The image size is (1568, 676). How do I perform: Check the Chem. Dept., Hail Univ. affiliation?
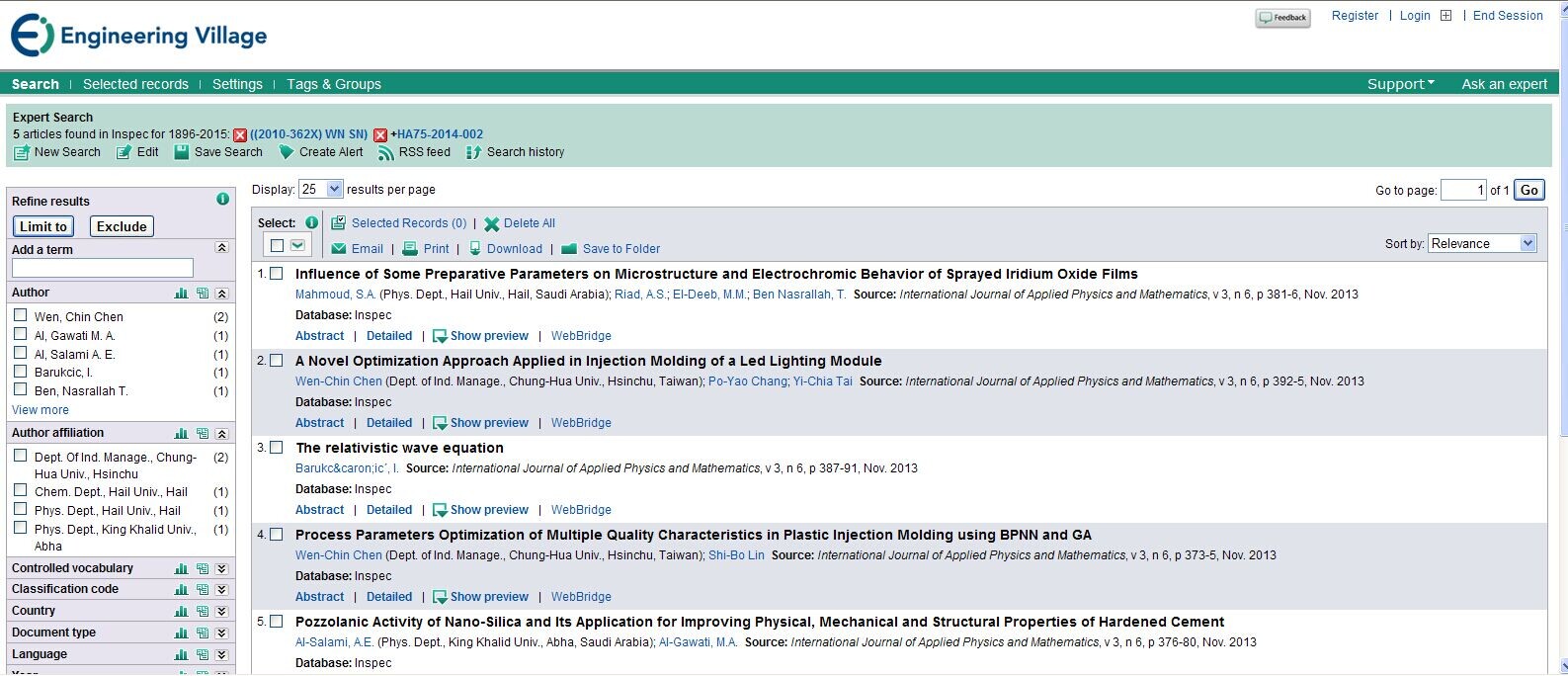click(20, 490)
